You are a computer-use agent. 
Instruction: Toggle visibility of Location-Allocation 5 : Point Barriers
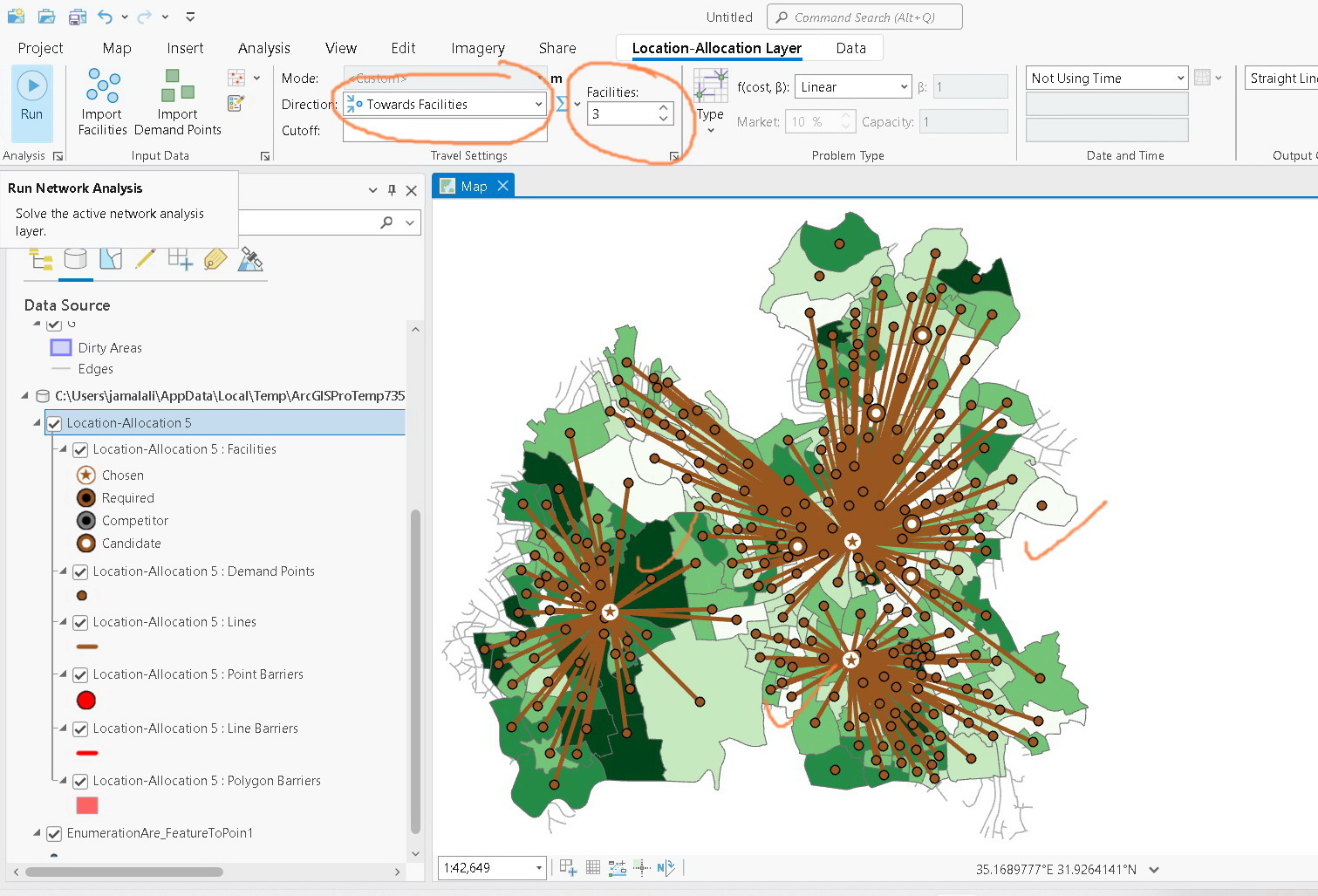coord(79,674)
